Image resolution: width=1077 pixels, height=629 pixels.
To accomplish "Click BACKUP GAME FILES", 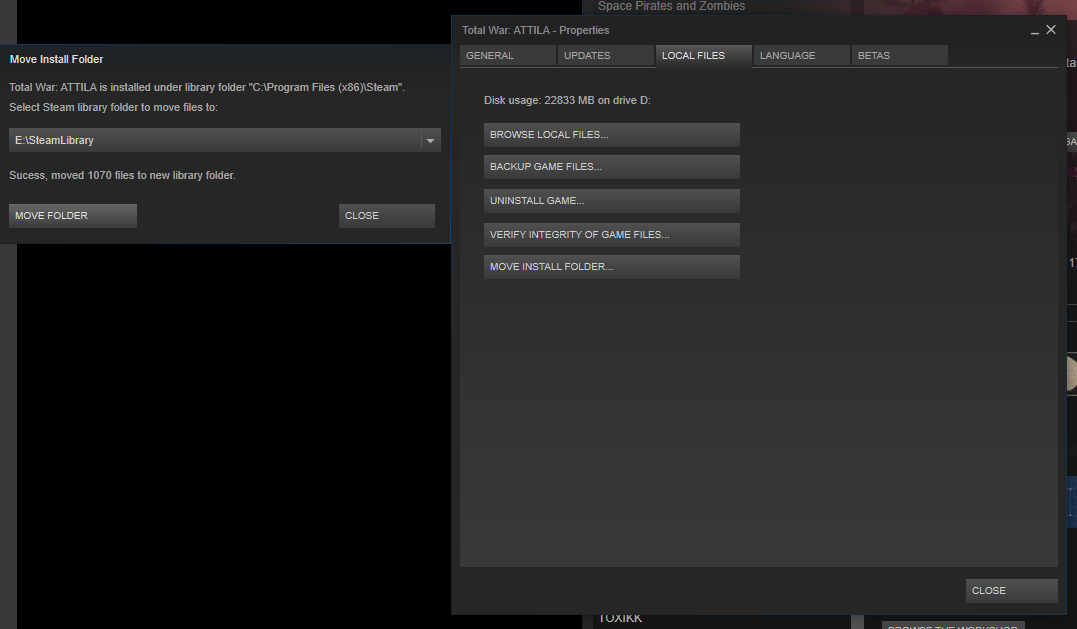I will [611, 166].
